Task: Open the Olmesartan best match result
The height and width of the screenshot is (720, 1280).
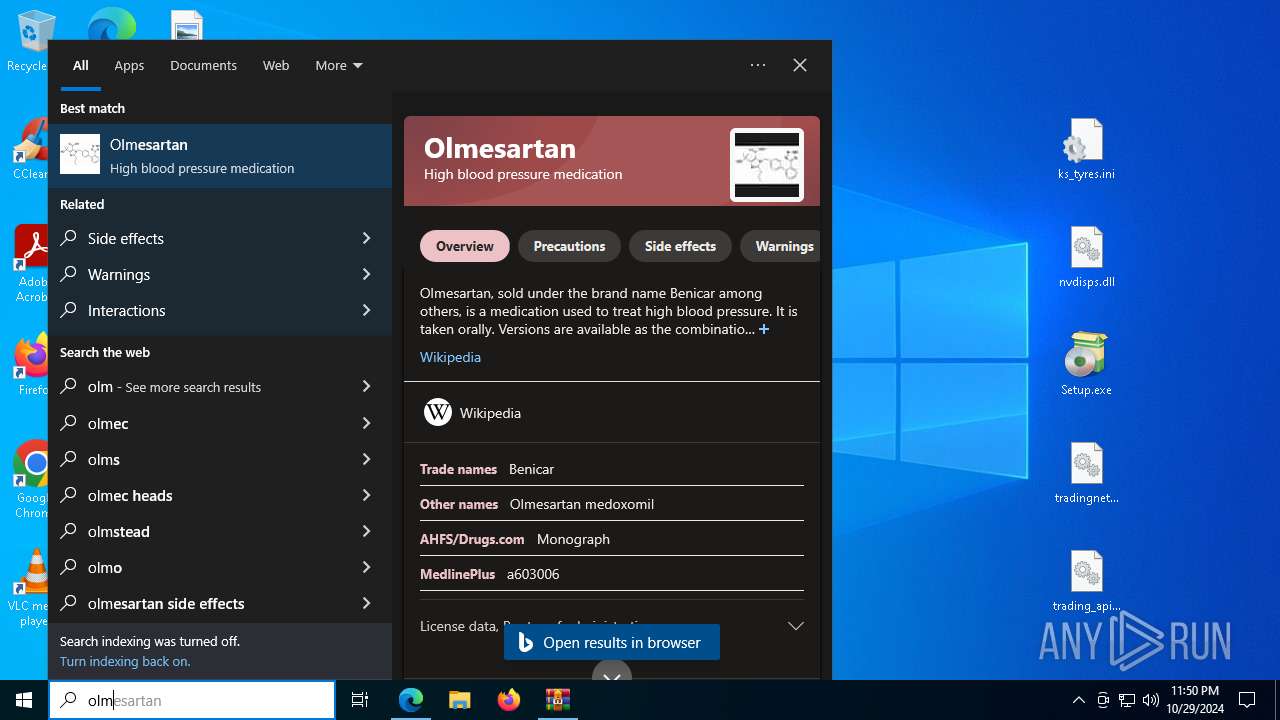Action: (x=220, y=156)
